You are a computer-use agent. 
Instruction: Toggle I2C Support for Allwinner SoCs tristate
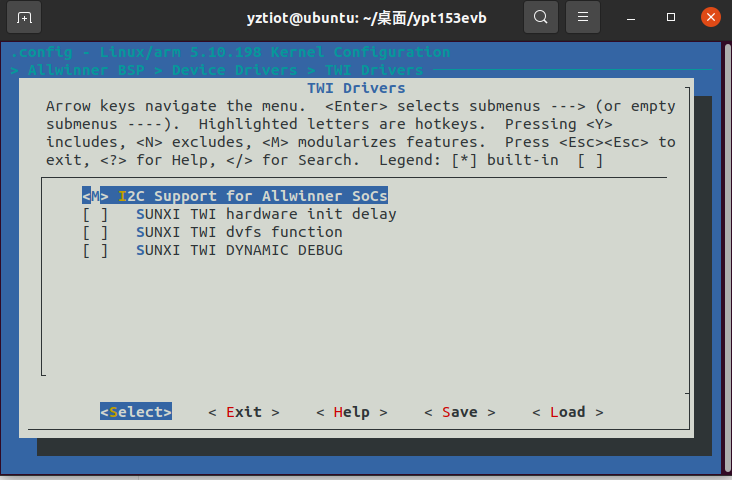click(95, 196)
